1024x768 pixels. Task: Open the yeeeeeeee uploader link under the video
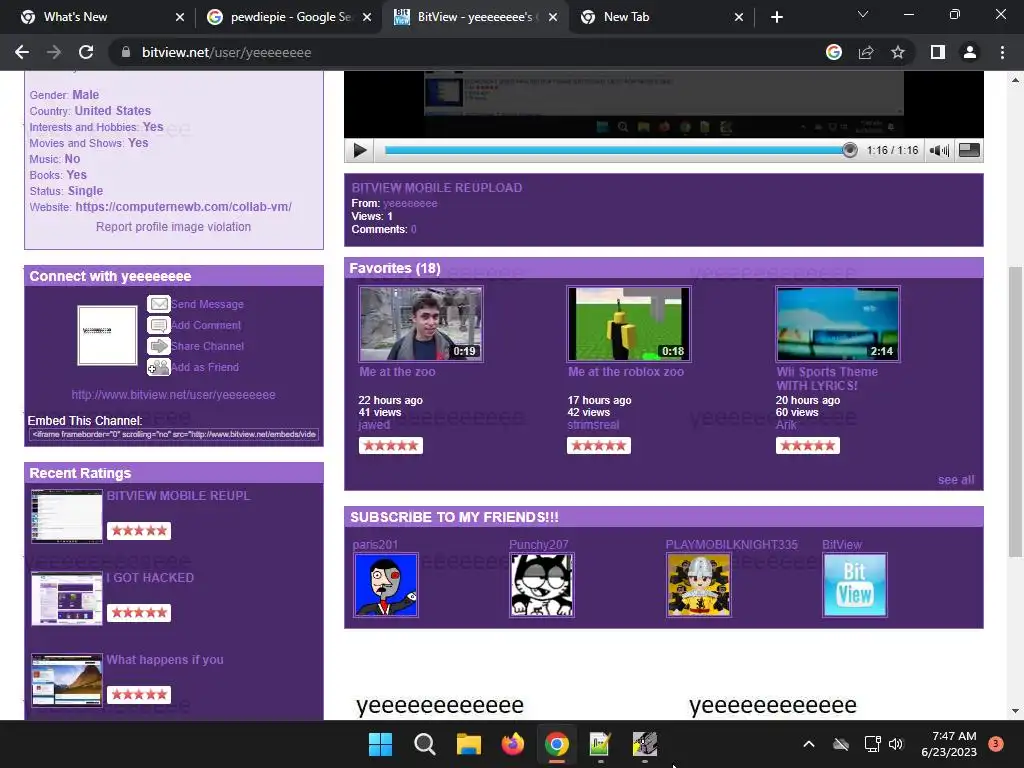[410, 203]
